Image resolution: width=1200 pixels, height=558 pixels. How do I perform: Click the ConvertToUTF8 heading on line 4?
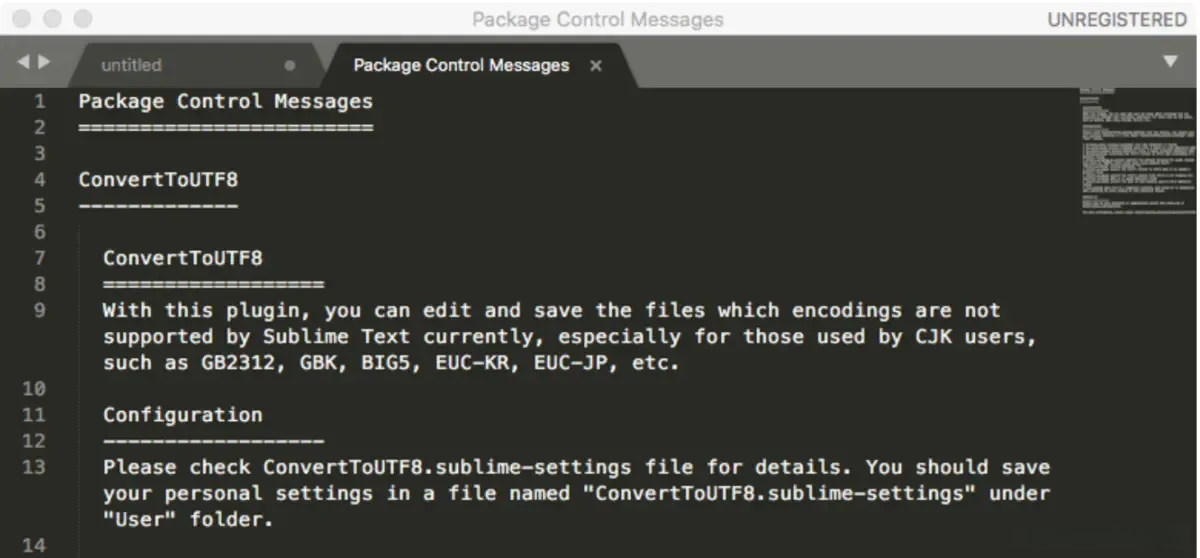[158, 180]
